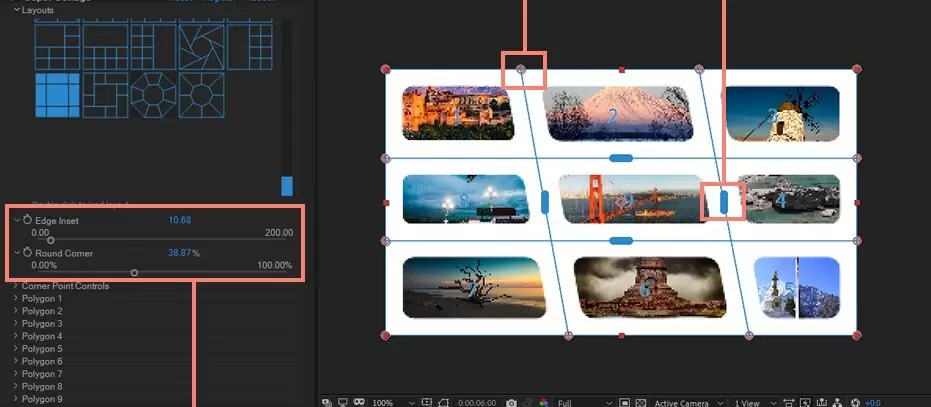Viewport: 931px width, 407px height.
Task: Expand the Polygon 1 group
Action: pos(16,298)
